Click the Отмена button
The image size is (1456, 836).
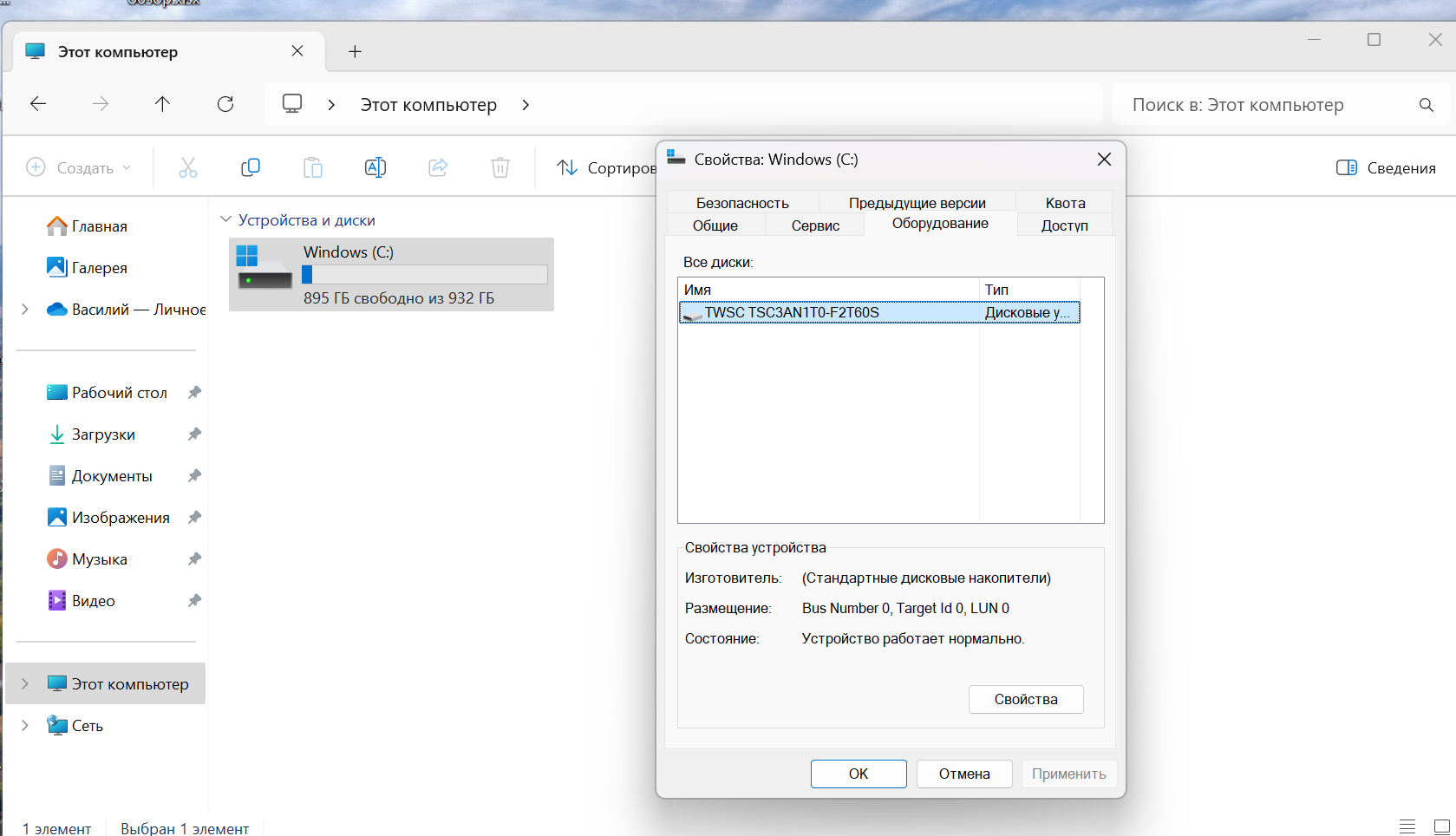964,774
